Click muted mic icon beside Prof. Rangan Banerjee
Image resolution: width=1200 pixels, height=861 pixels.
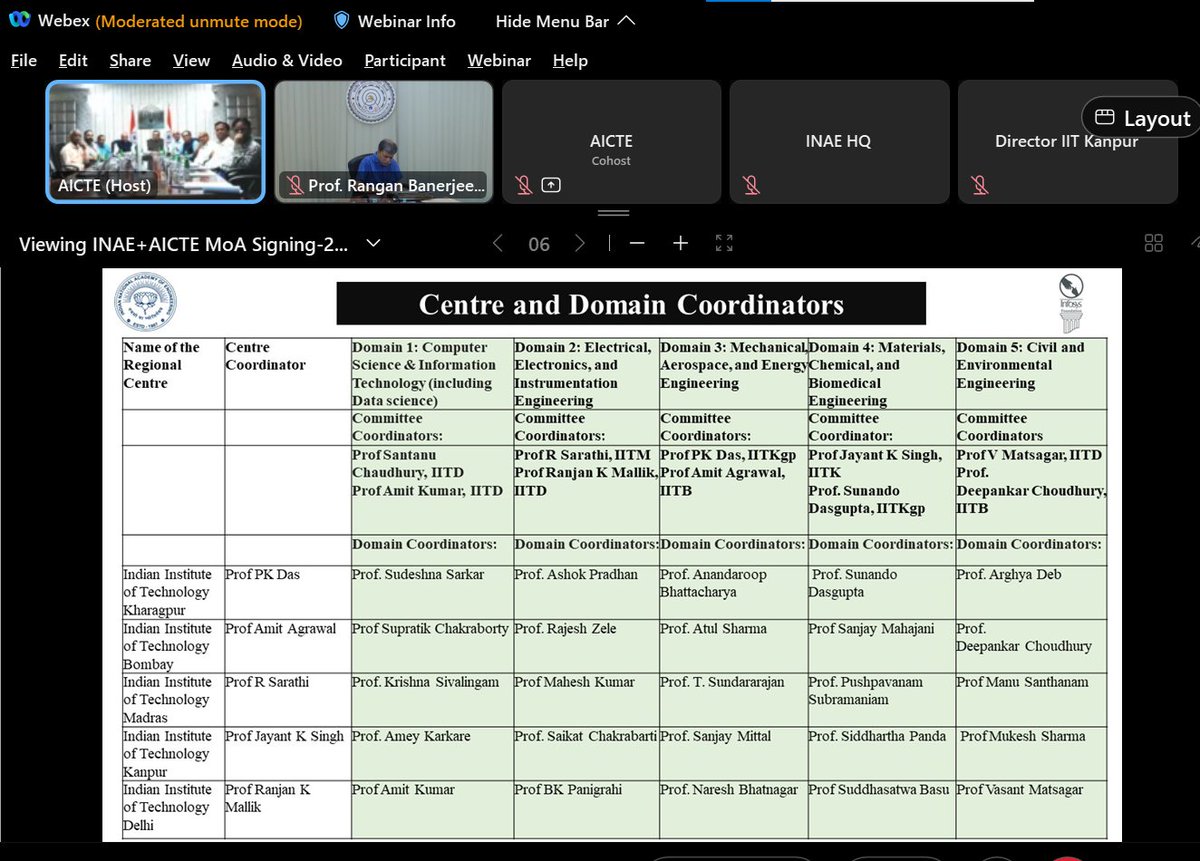tap(294, 186)
